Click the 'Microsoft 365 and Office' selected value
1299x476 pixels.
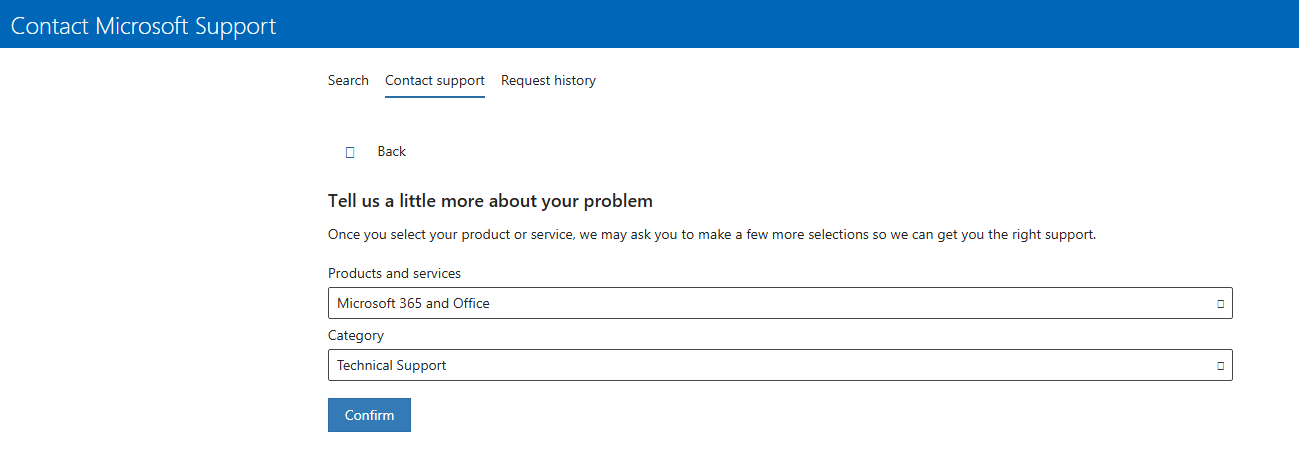pyautogui.click(x=413, y=303)
